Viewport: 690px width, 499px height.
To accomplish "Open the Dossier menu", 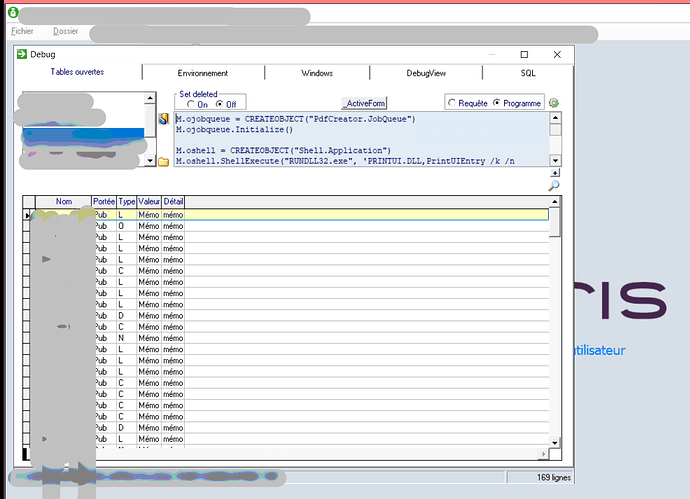I will point(66,31).
